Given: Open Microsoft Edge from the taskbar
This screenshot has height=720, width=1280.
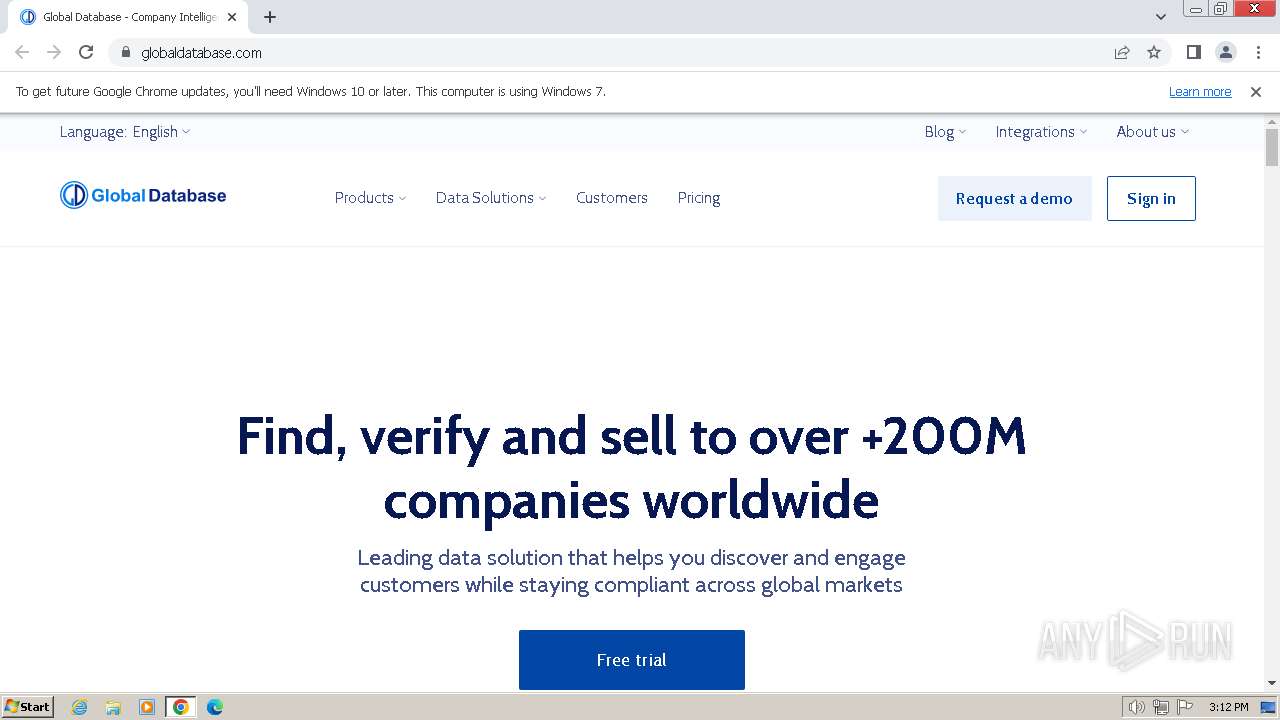Looking at the screenshot, I should click(215, 707).
